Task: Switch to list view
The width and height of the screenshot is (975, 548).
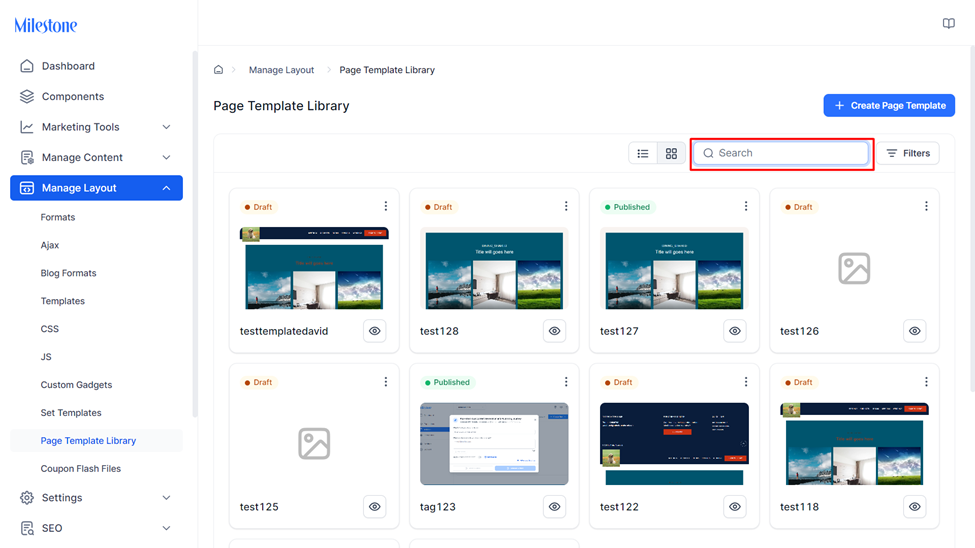Action: point(643,153)
